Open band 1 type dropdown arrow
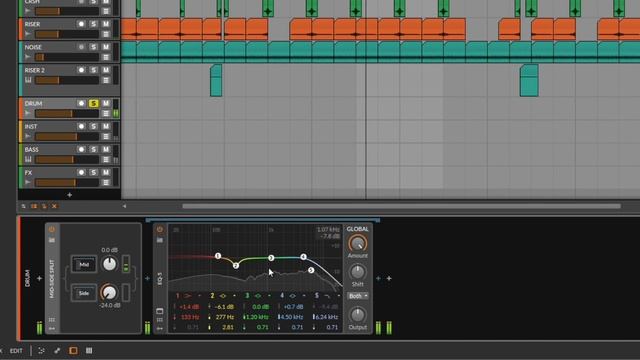The image size is (640, 360). [x=199, y=296]
